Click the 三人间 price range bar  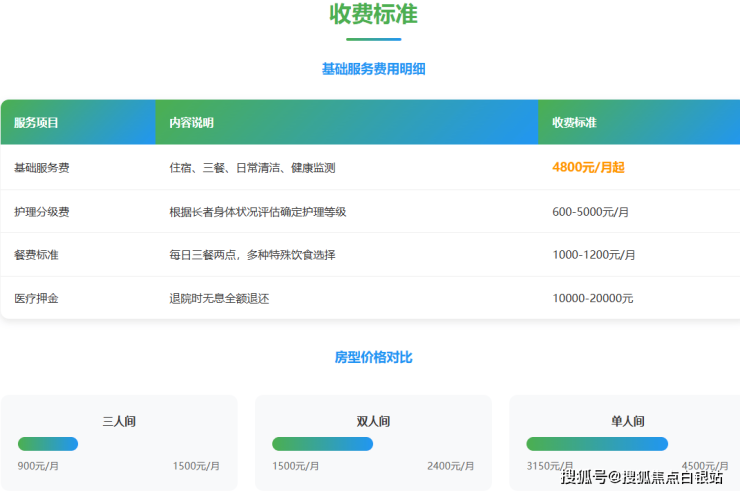point(48,443)
